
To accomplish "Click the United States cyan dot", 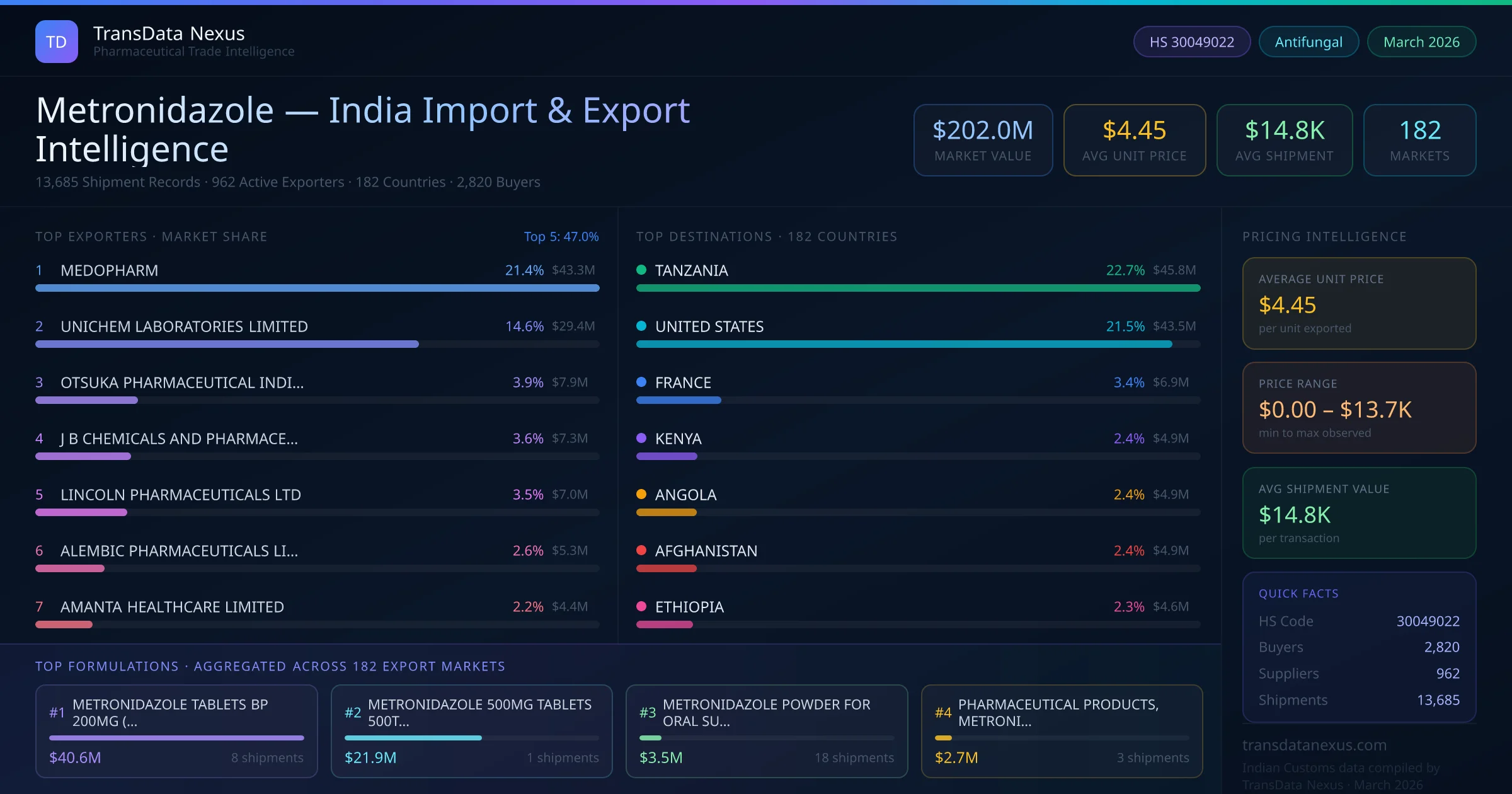I will coord(641,326).
